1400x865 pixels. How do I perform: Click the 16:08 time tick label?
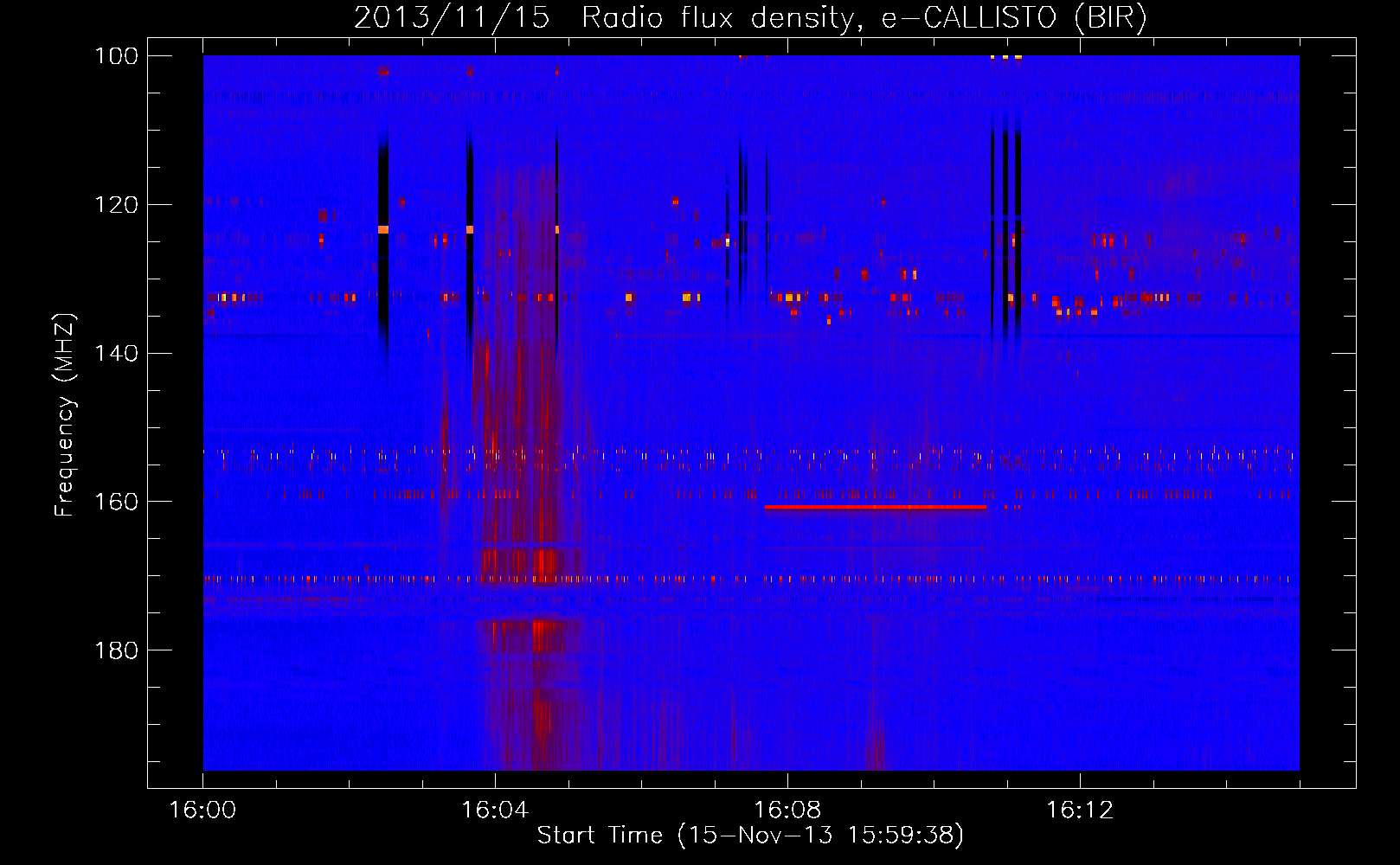point(787,811)
